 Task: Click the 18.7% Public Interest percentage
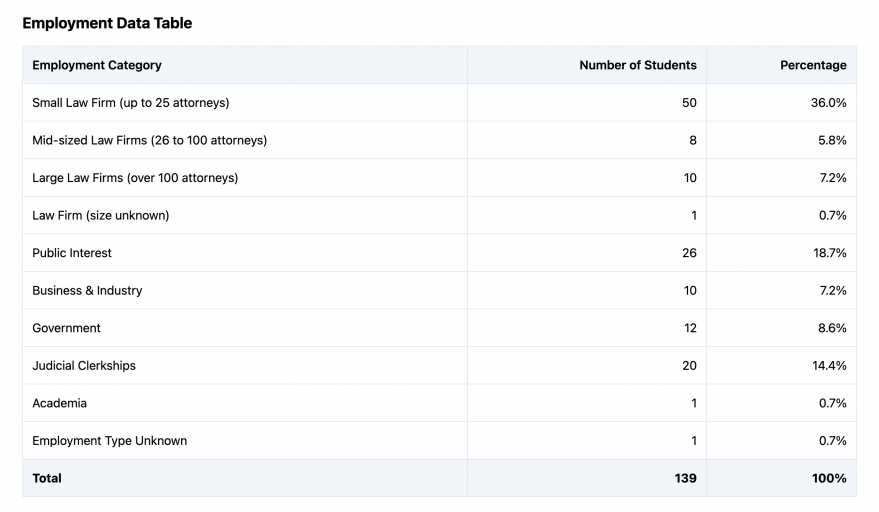(829, 253)
